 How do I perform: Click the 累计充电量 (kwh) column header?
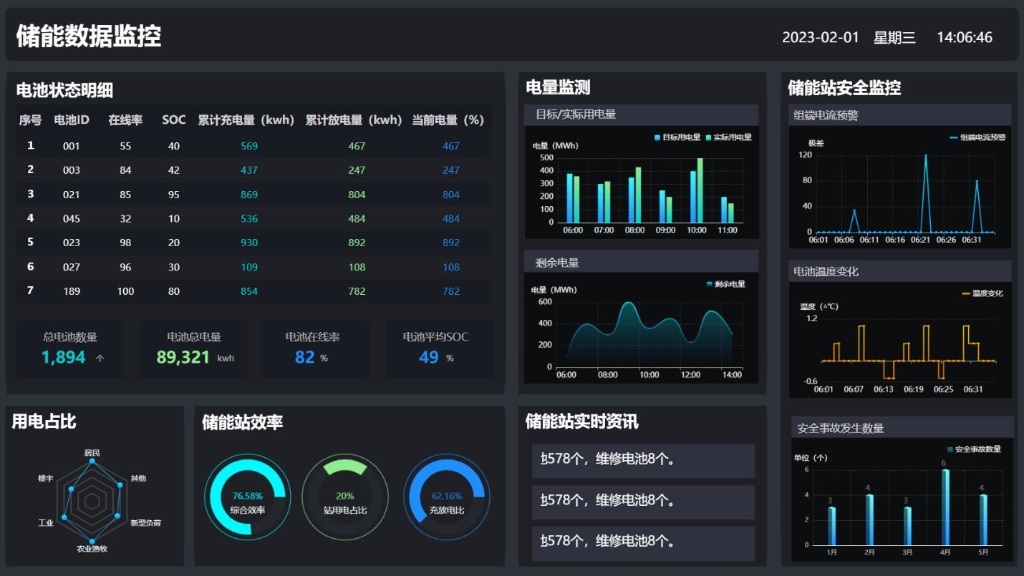246,120
